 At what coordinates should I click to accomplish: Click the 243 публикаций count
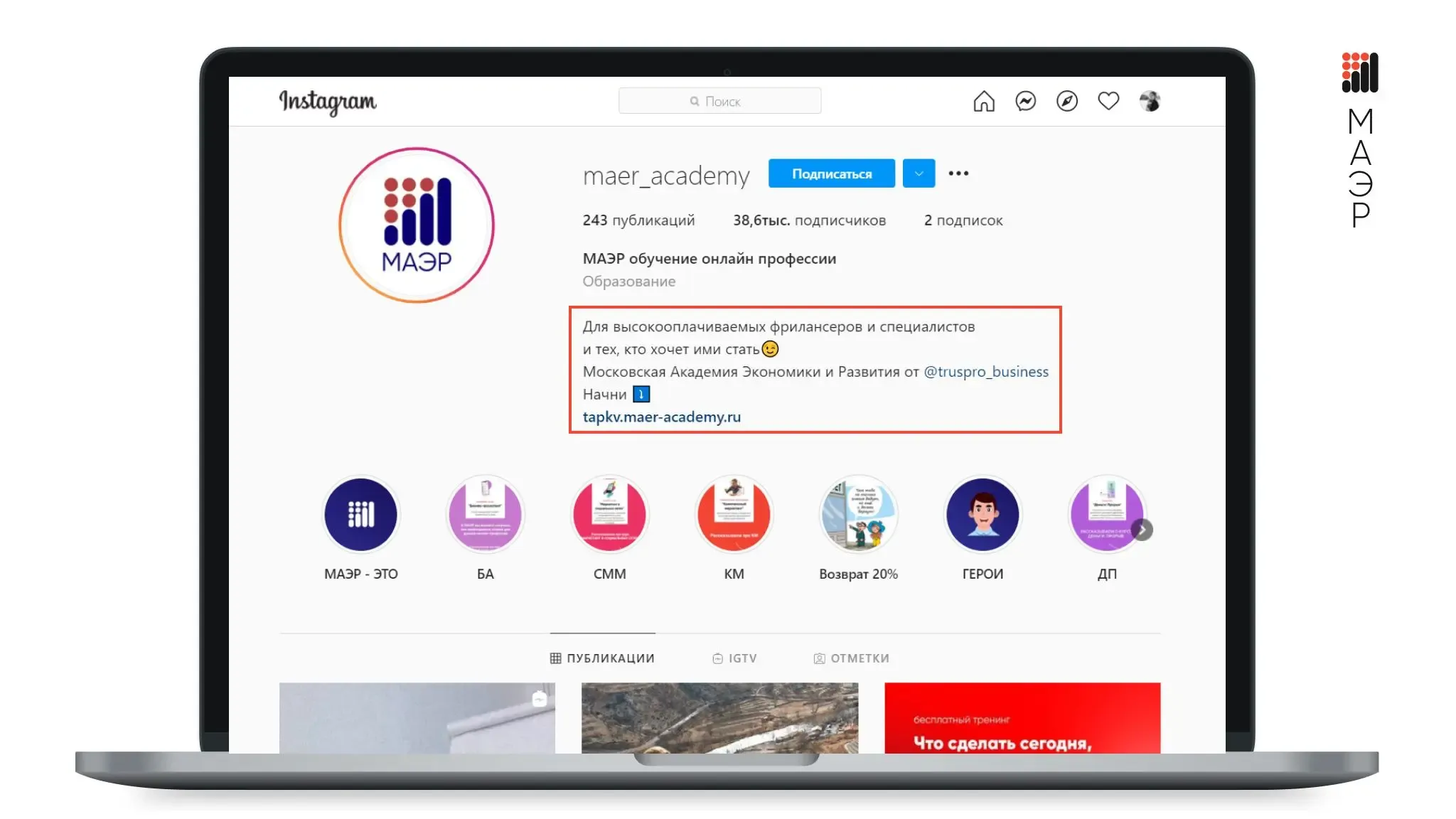[638, 220]
